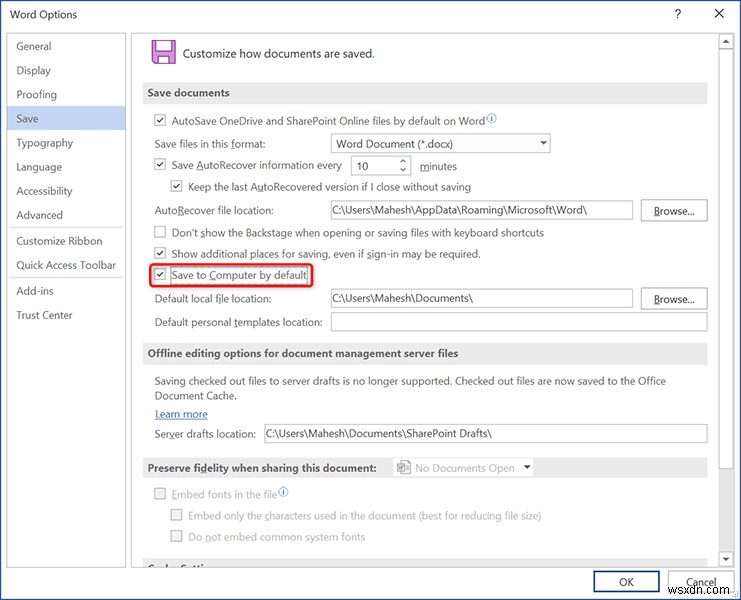Image resolution: width=741 pixels, height=600 pixels.
Task: Click the embed fonts info icon
Action: click(283, 492)
